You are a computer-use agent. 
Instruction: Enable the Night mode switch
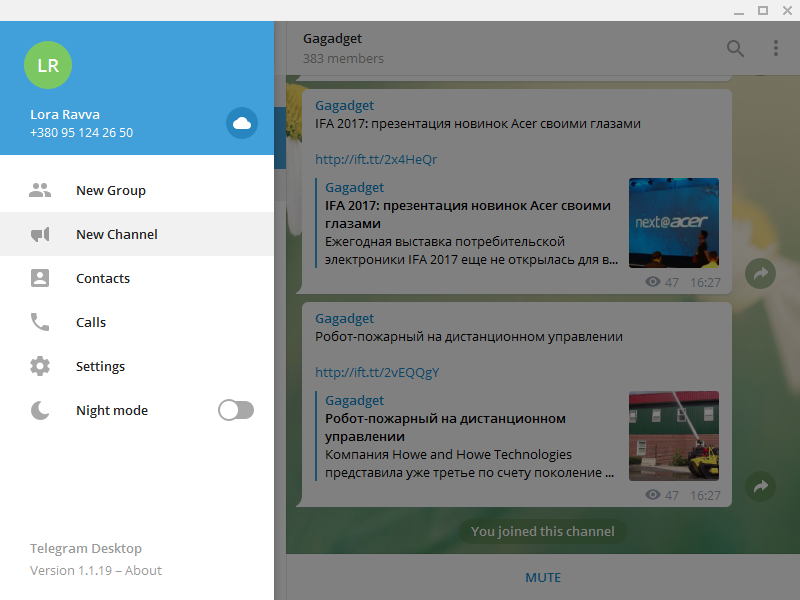pyautogui.click(x=236, y=410)
